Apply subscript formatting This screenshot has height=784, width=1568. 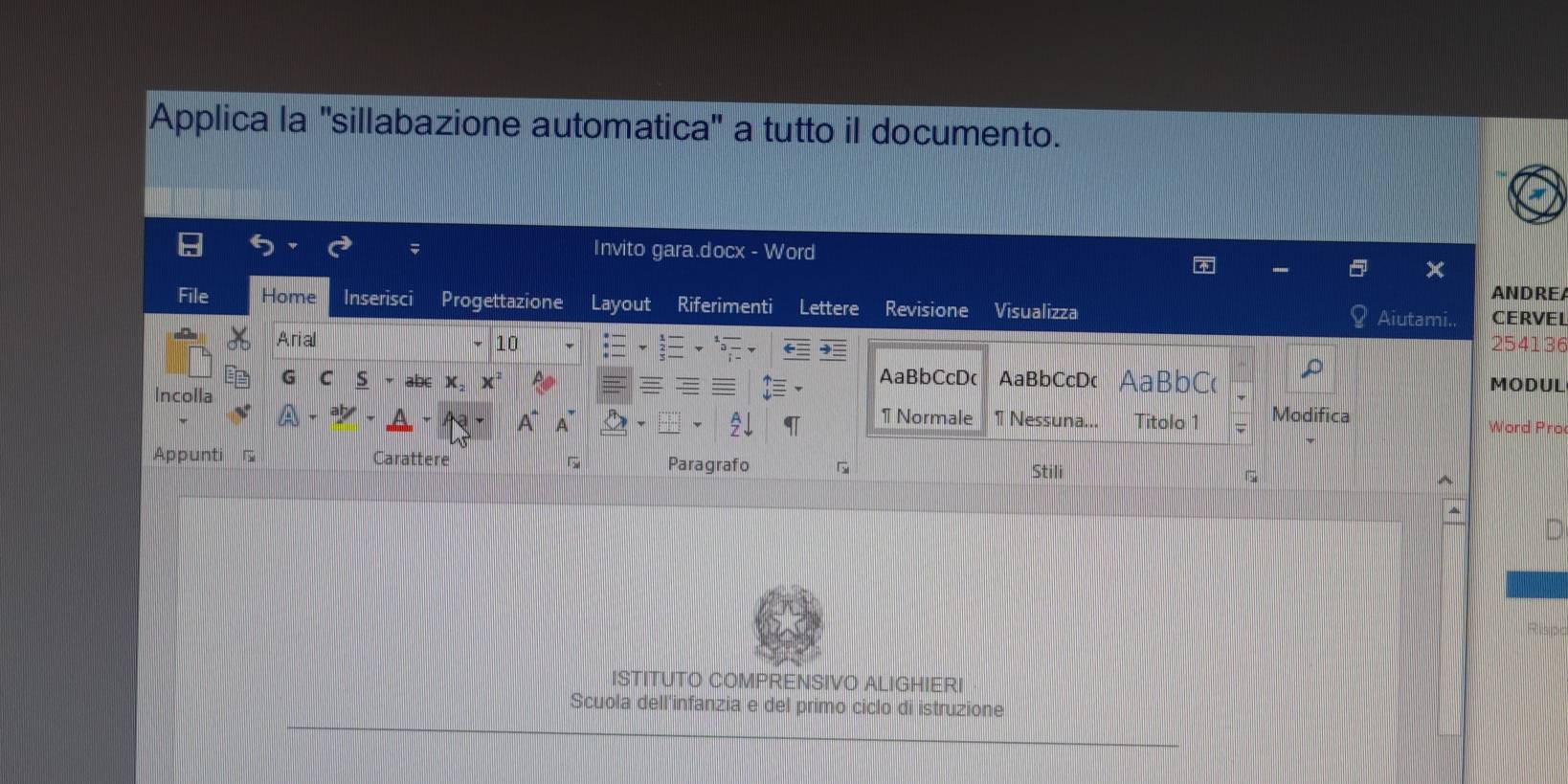tap(454, 382)
